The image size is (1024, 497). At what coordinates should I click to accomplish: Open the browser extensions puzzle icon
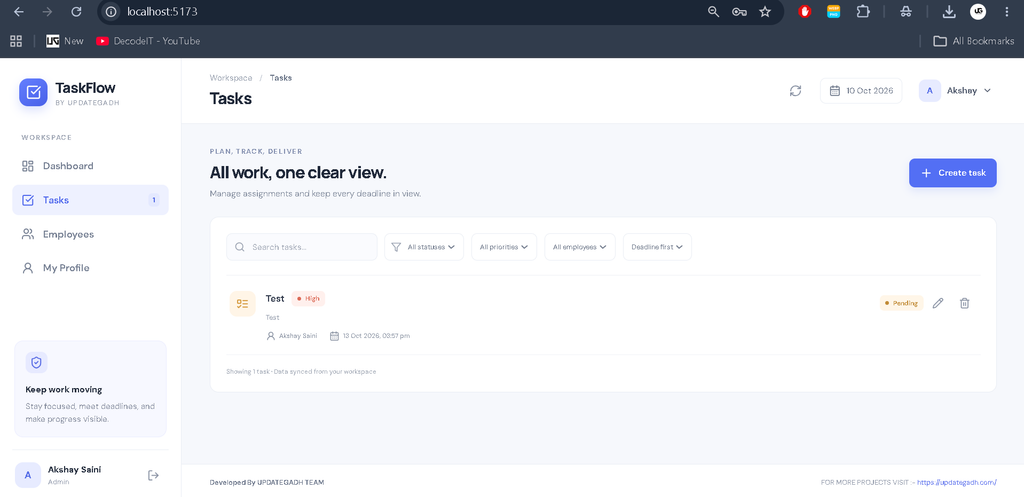(863, 12)
